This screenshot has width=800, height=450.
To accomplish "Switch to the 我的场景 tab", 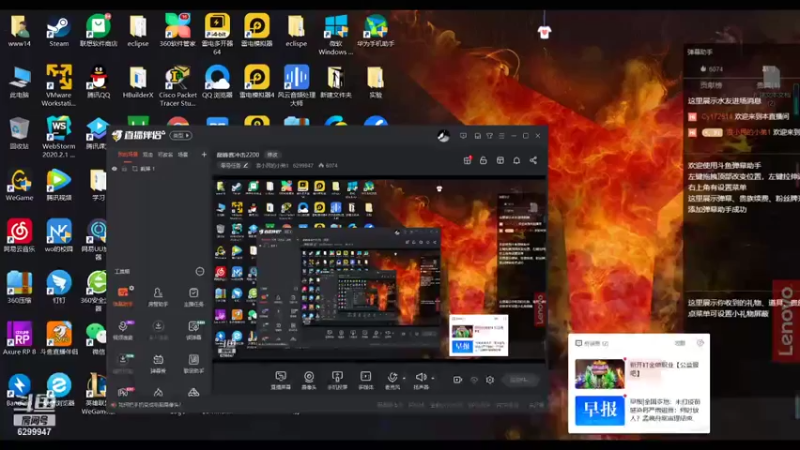I will click(128, 154).
